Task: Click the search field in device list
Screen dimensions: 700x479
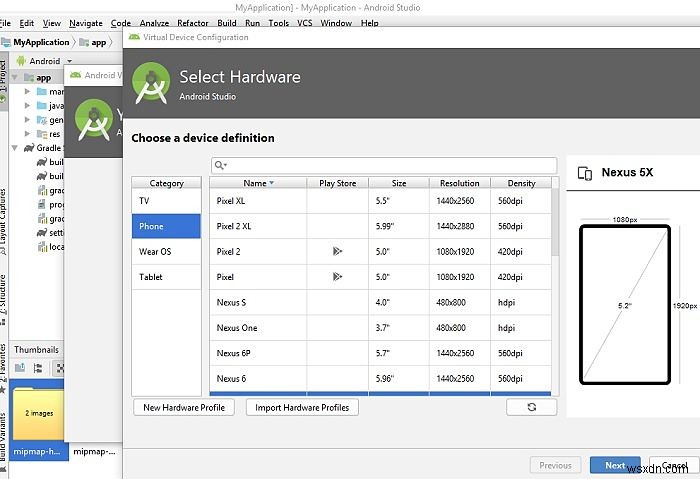Action: pyautogui.click(x=384, y=165)
